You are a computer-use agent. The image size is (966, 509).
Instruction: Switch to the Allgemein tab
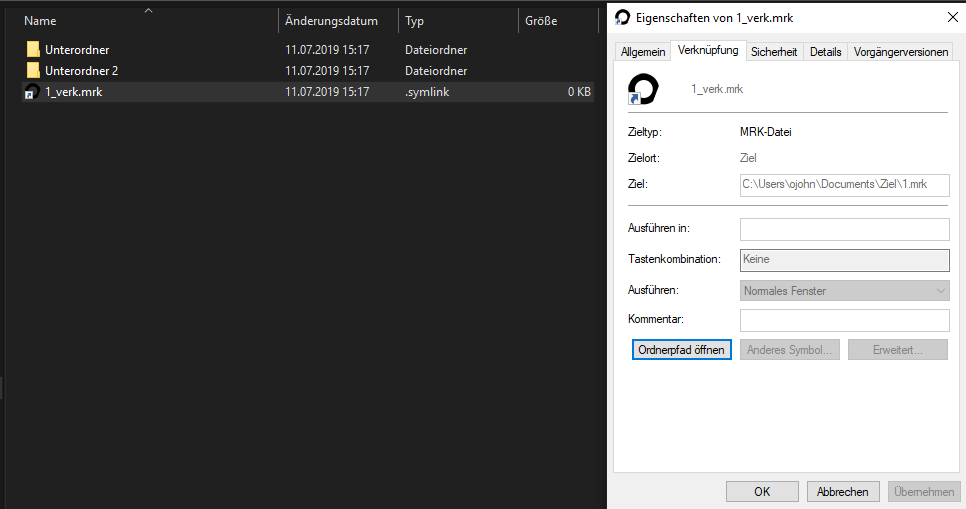click(x=643, y=52)
